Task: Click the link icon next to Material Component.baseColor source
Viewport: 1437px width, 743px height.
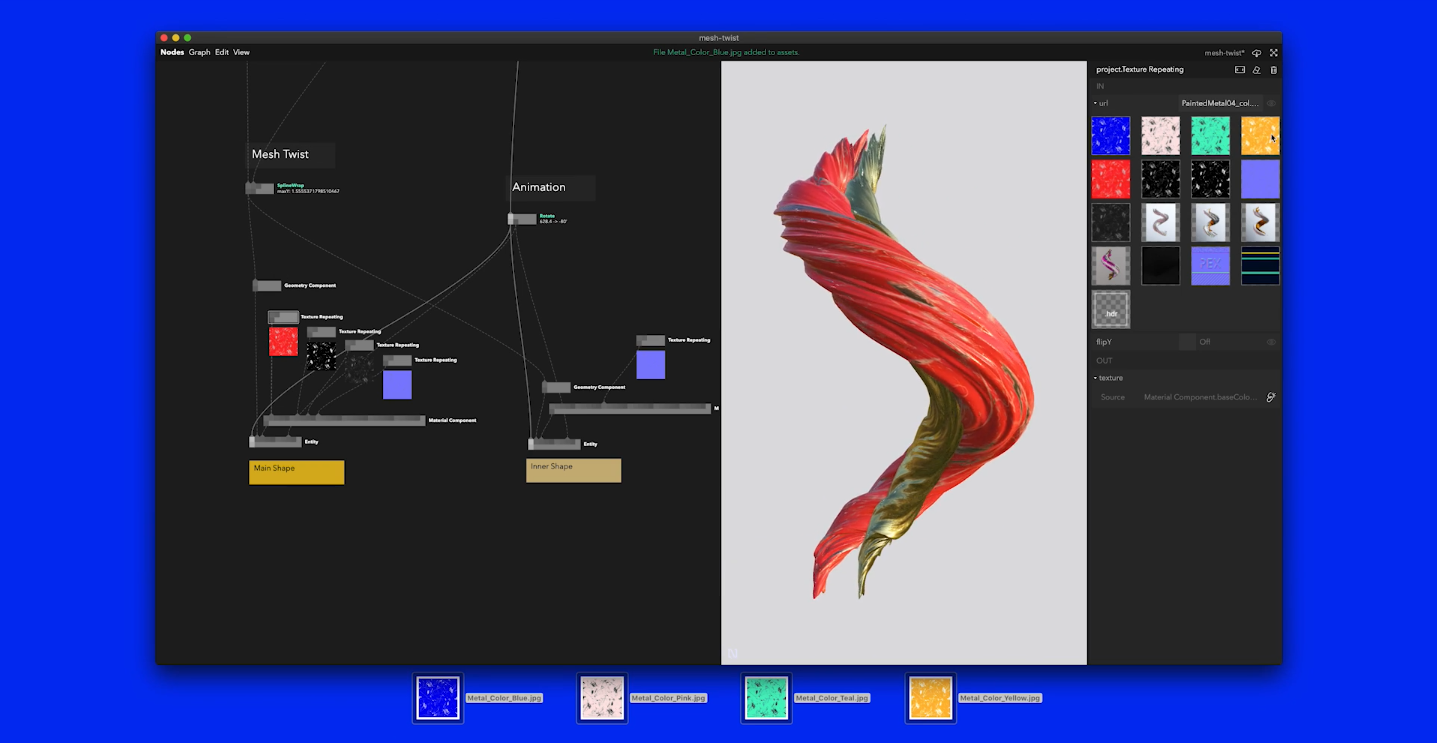Action: tap(1271, 397)
